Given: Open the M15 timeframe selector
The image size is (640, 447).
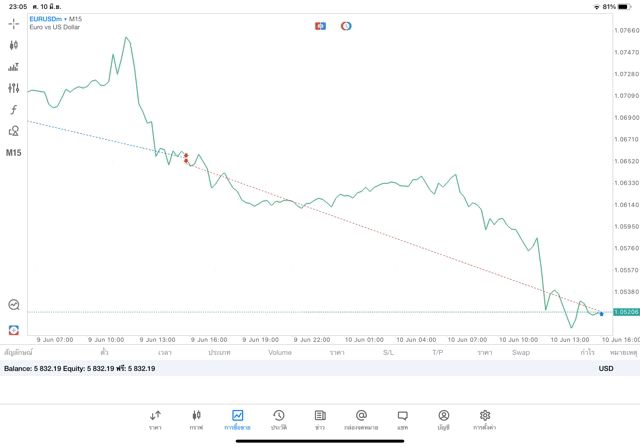Looking at the screenshot, I should pyautogui.click(x=14, y=153).
